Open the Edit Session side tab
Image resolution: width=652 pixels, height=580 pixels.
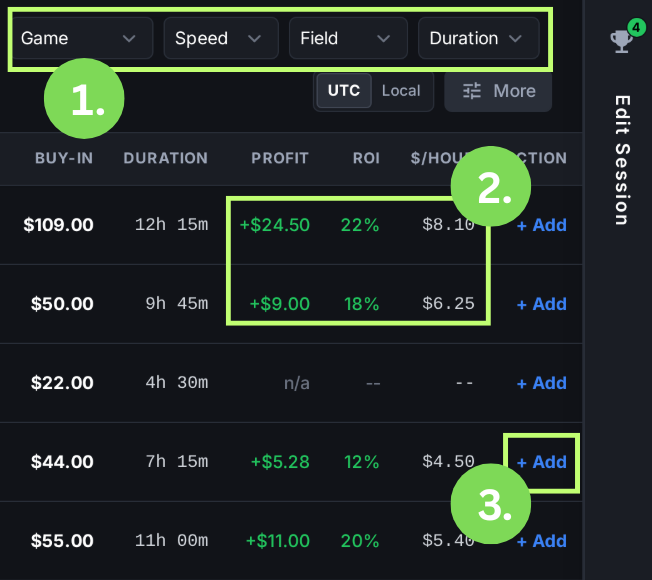[x=621, y=160]
